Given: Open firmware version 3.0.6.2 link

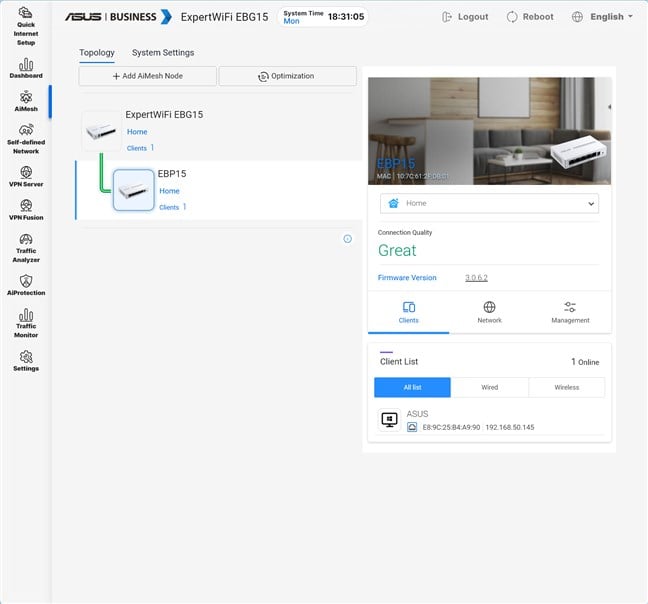Looking at the screenshot, I should tap(476, 278).
